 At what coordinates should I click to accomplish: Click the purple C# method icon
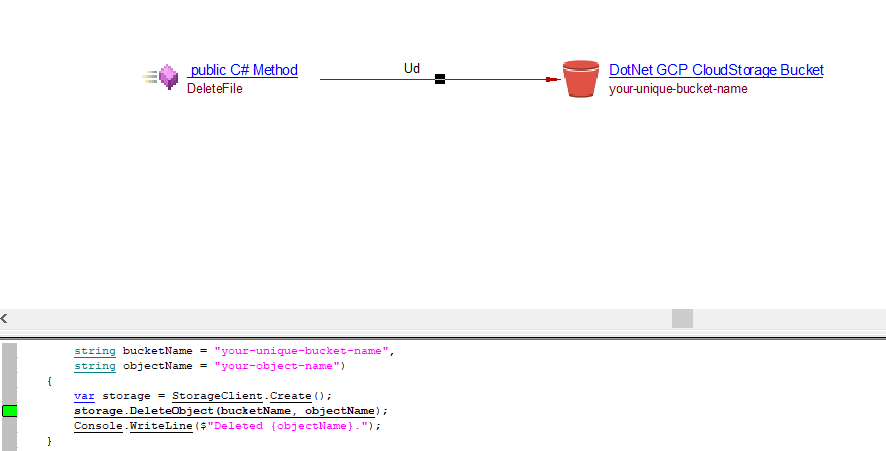[168, 77]
